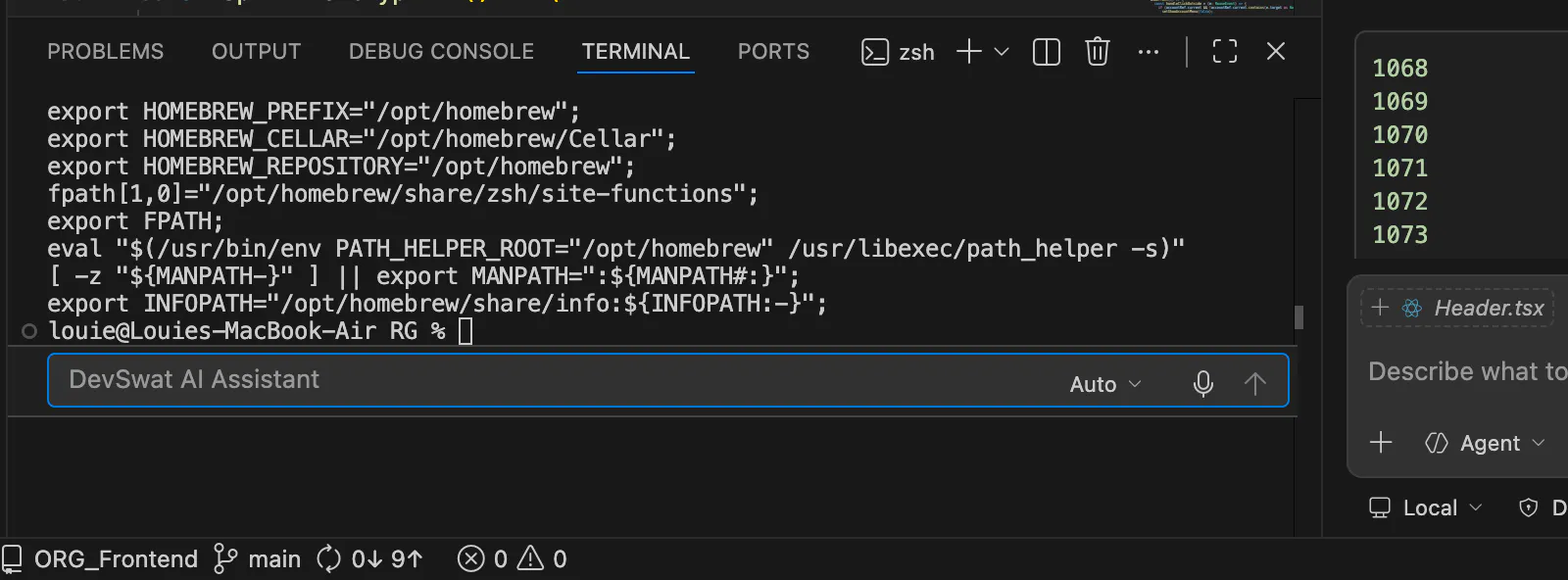Viewport: 1568px width, 580px height.
Task: Click line number 1073
Action: 1399,235
